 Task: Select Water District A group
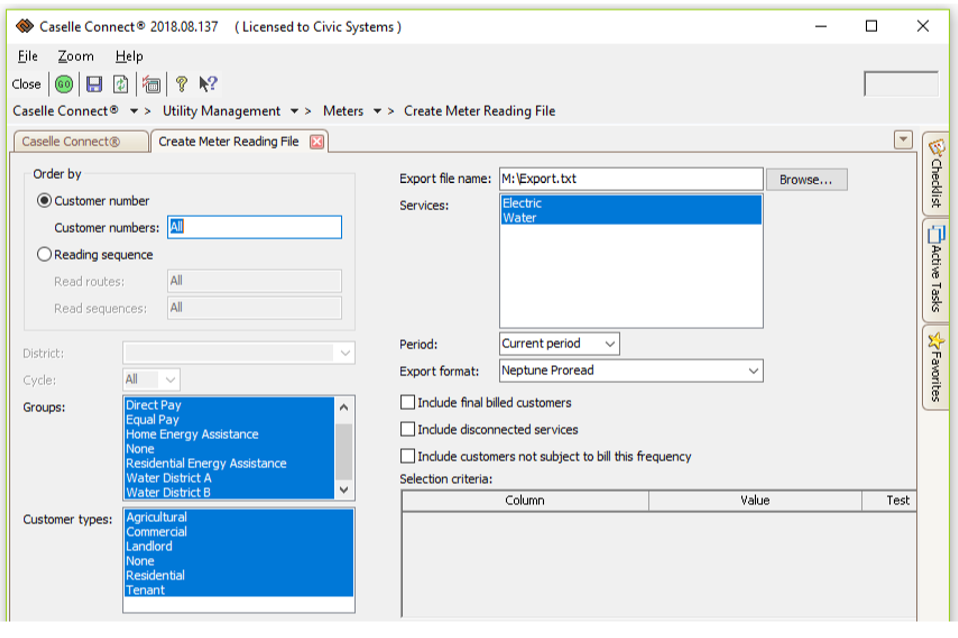coord(229,478)
